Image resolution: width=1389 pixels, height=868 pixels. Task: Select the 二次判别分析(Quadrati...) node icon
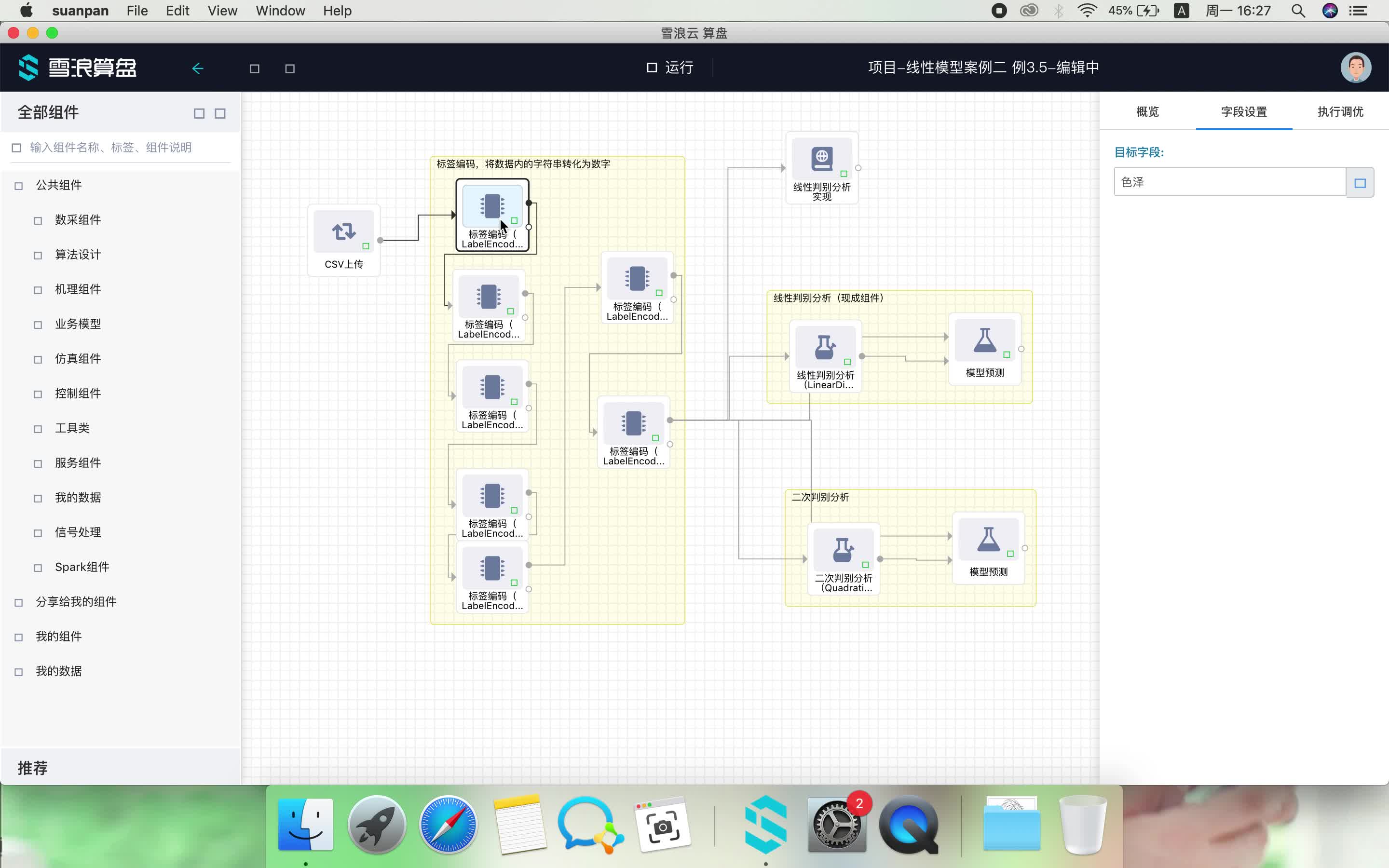tap(843, 549)
